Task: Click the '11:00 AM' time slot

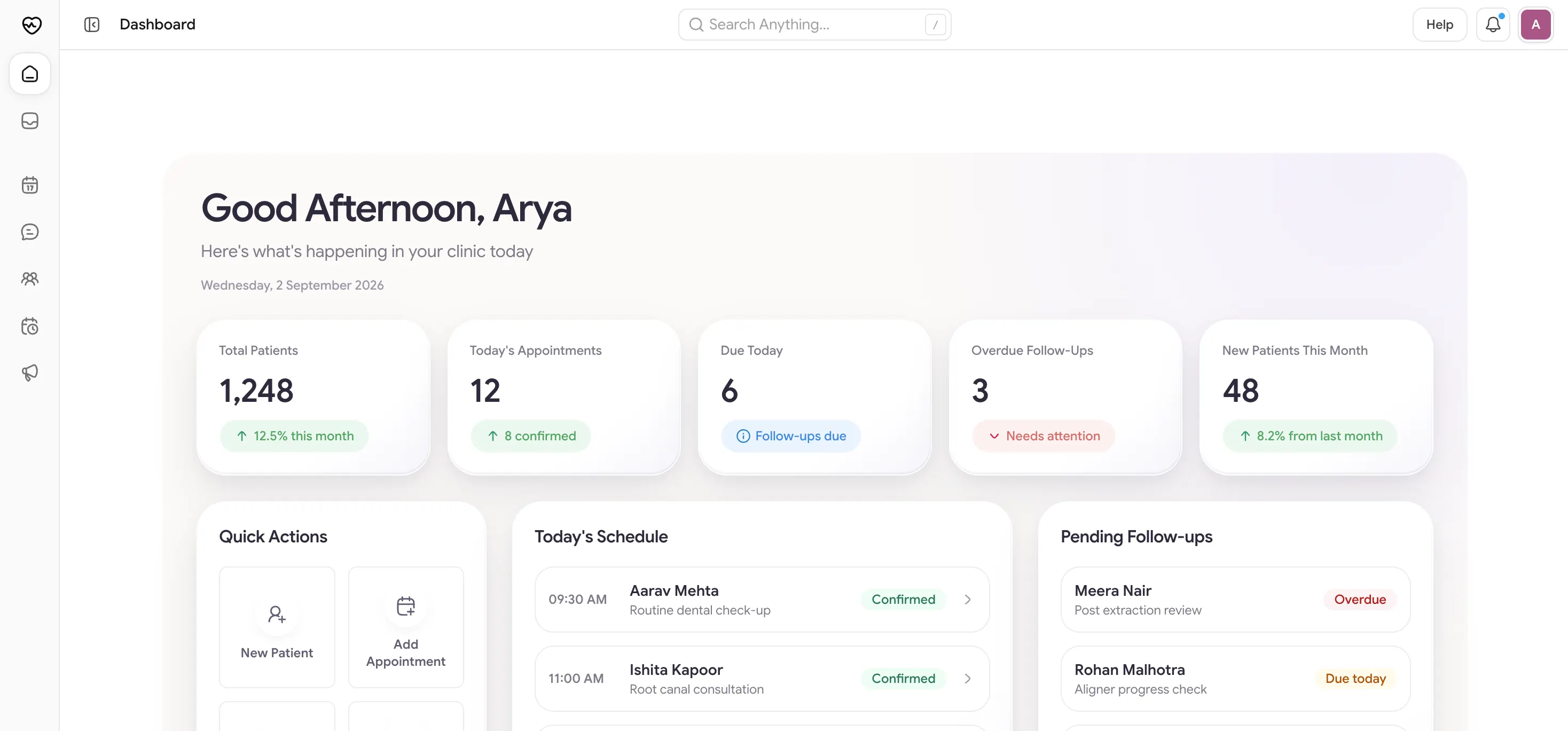Action: coord(576,679)
